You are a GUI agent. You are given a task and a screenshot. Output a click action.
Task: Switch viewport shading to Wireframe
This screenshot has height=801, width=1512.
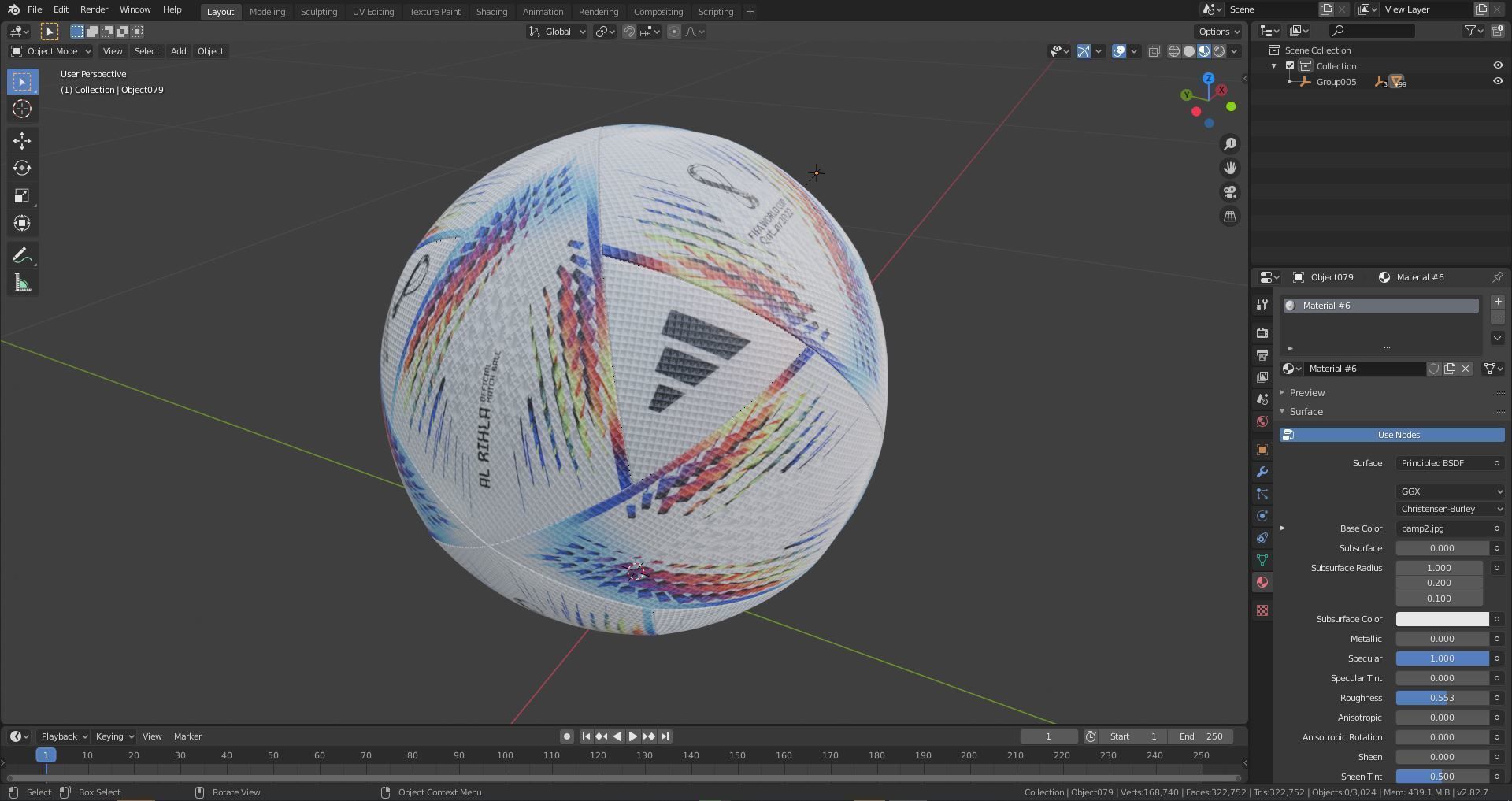(x=1173, y=51)
